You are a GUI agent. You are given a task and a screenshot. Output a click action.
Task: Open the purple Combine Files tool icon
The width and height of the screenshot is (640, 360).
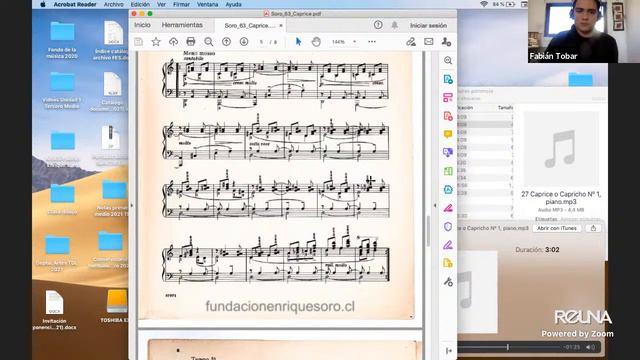pos(448,153)
